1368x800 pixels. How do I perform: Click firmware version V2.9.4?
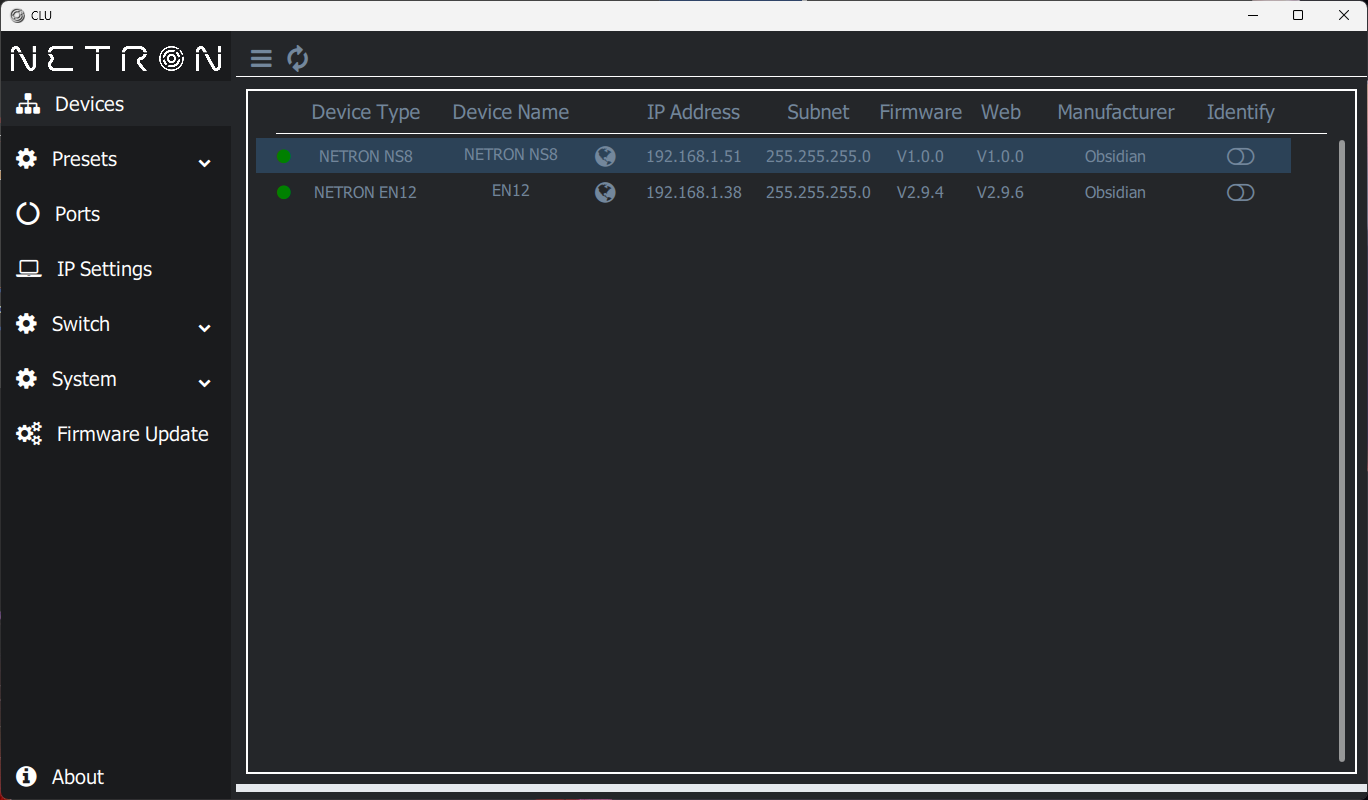920,192
